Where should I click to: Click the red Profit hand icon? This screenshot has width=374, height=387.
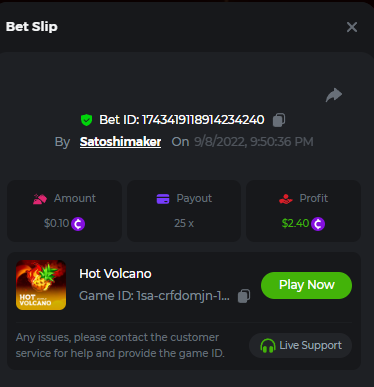pyautogui.click(x=286, y=199)
